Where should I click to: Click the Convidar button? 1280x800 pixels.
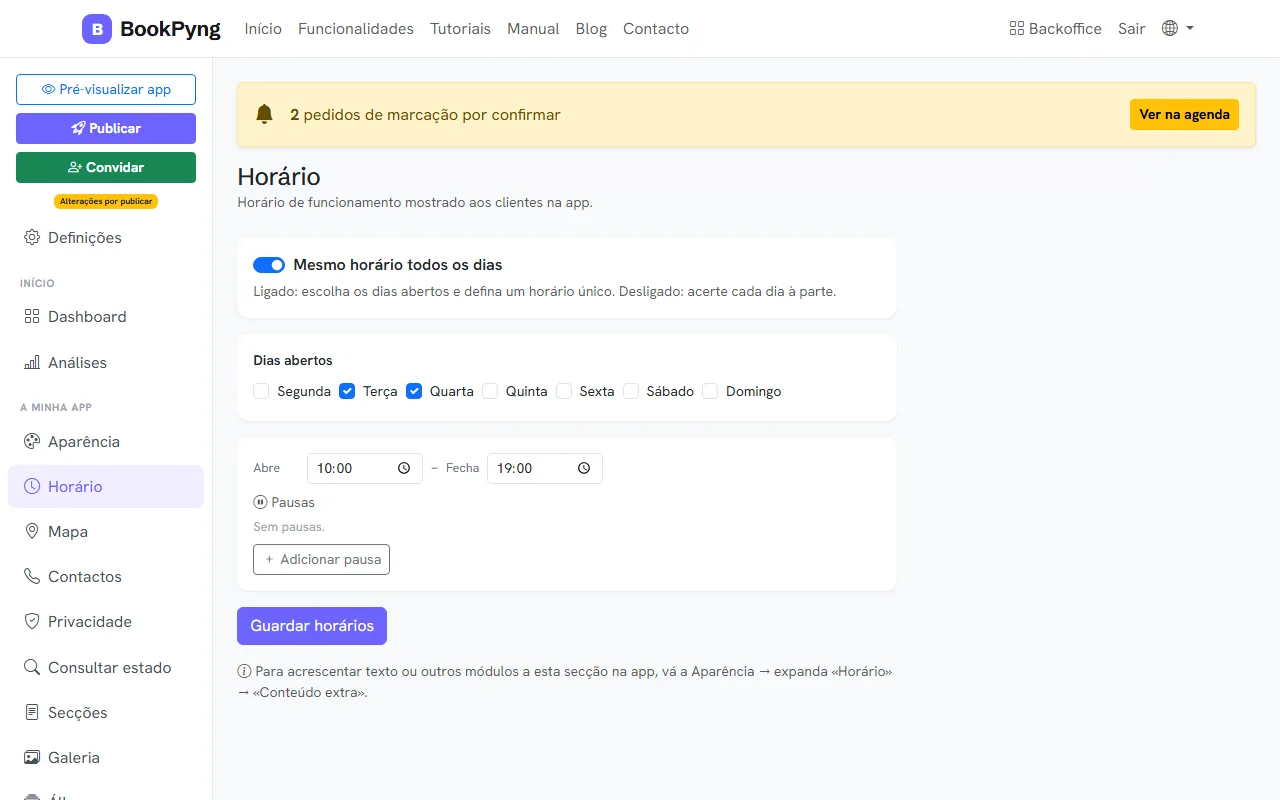tap(106, 167)
